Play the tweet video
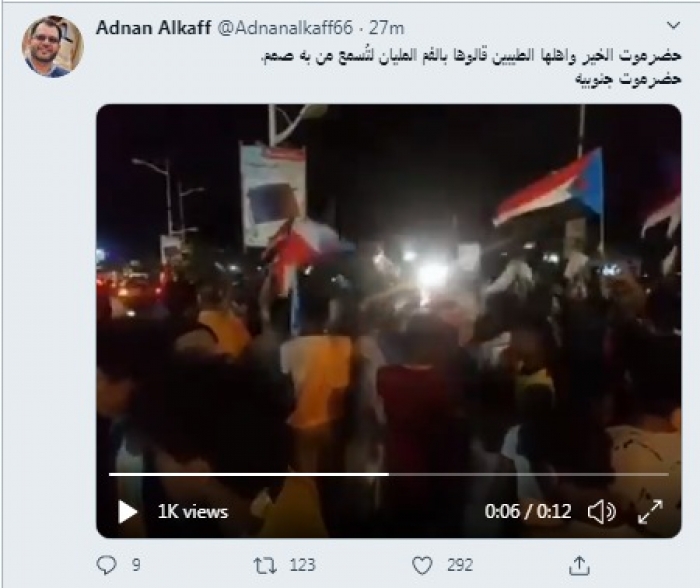 pyautogui.click(x=127, y=512)
